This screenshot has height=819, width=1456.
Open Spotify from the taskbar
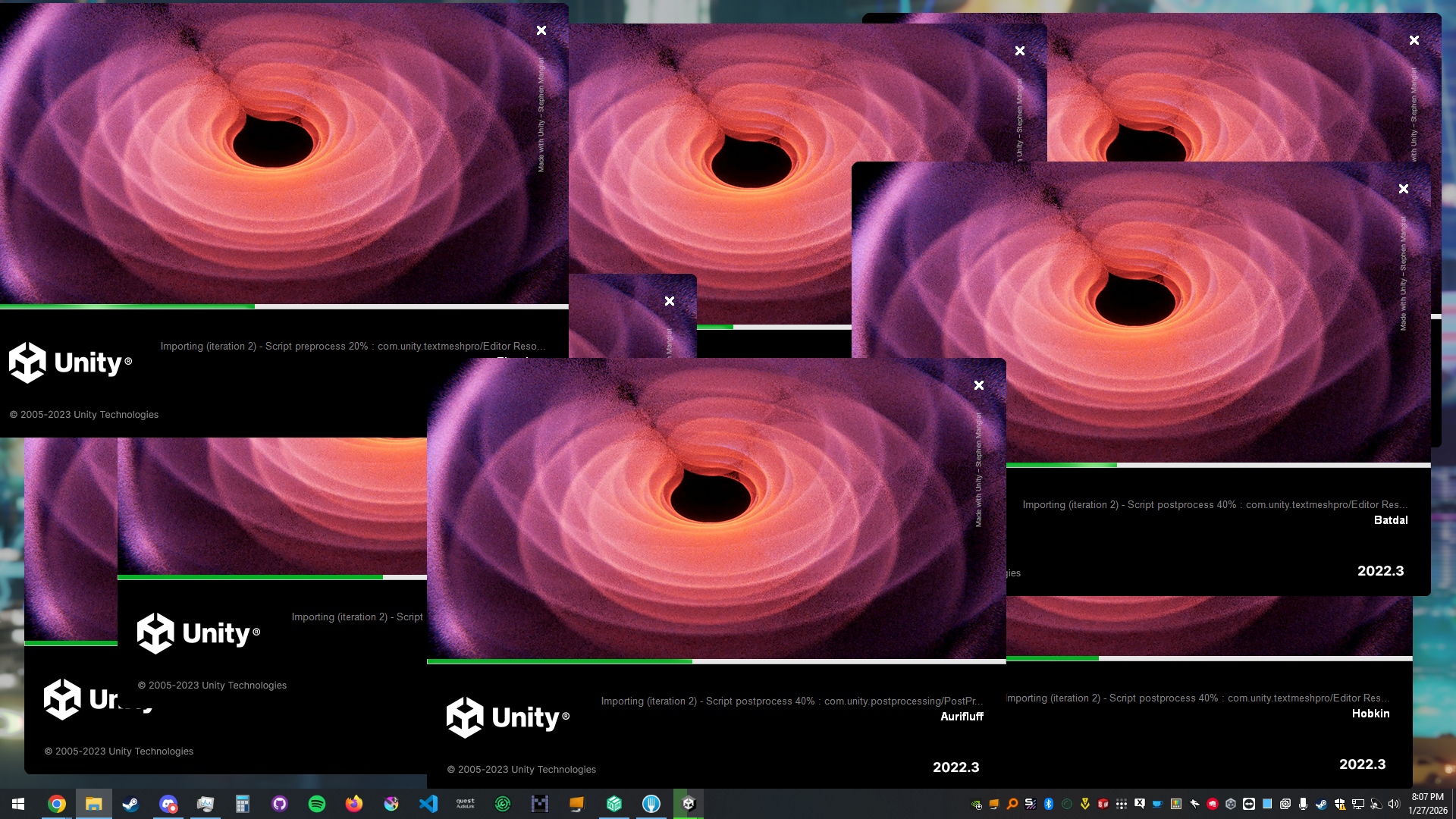coord(317,804)
